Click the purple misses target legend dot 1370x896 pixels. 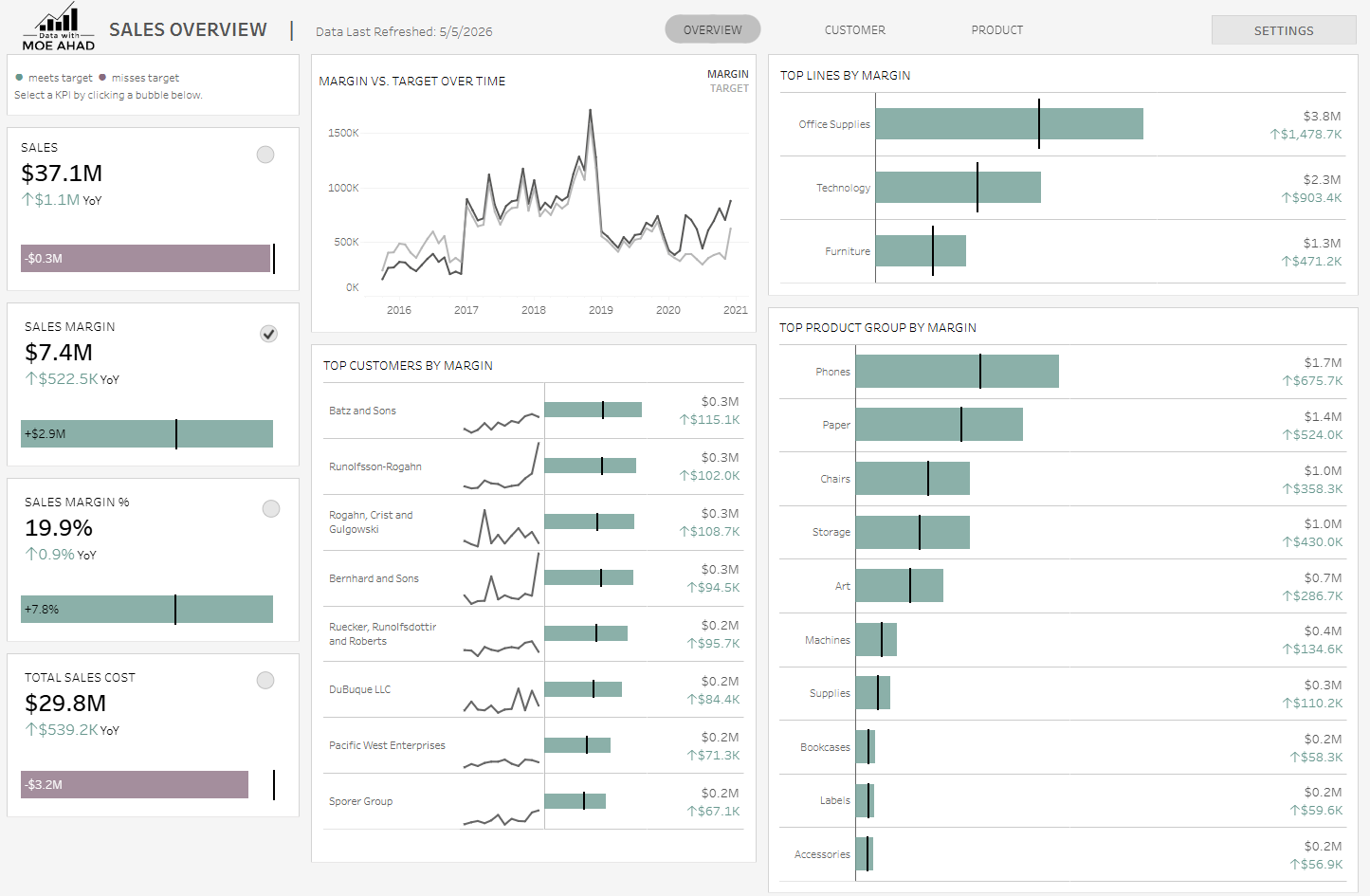102,78
